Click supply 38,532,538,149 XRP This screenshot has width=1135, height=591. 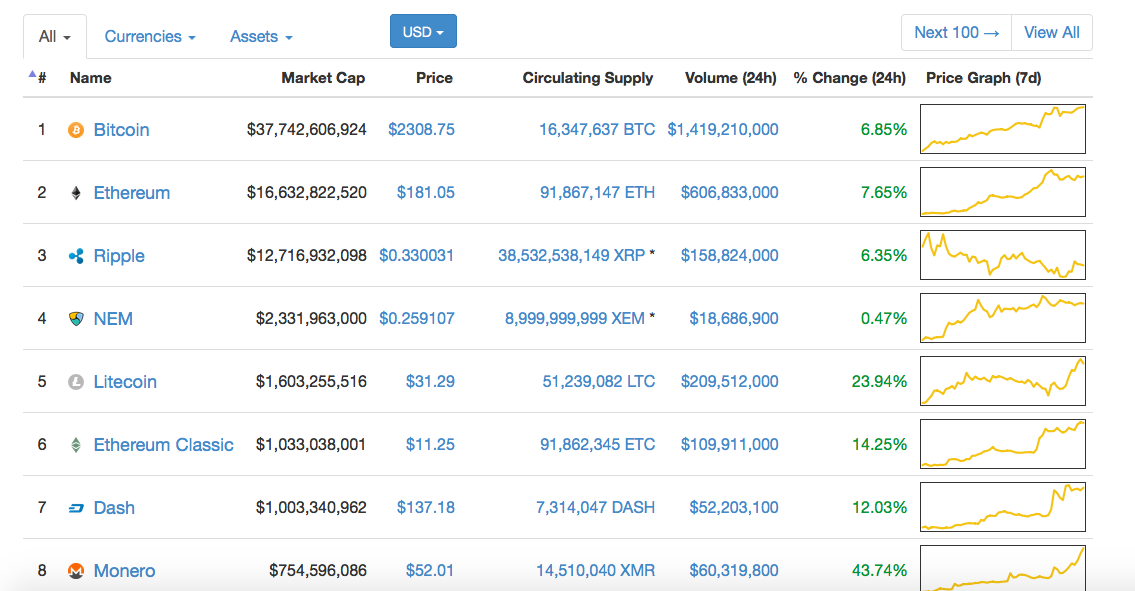pos(572,256)
